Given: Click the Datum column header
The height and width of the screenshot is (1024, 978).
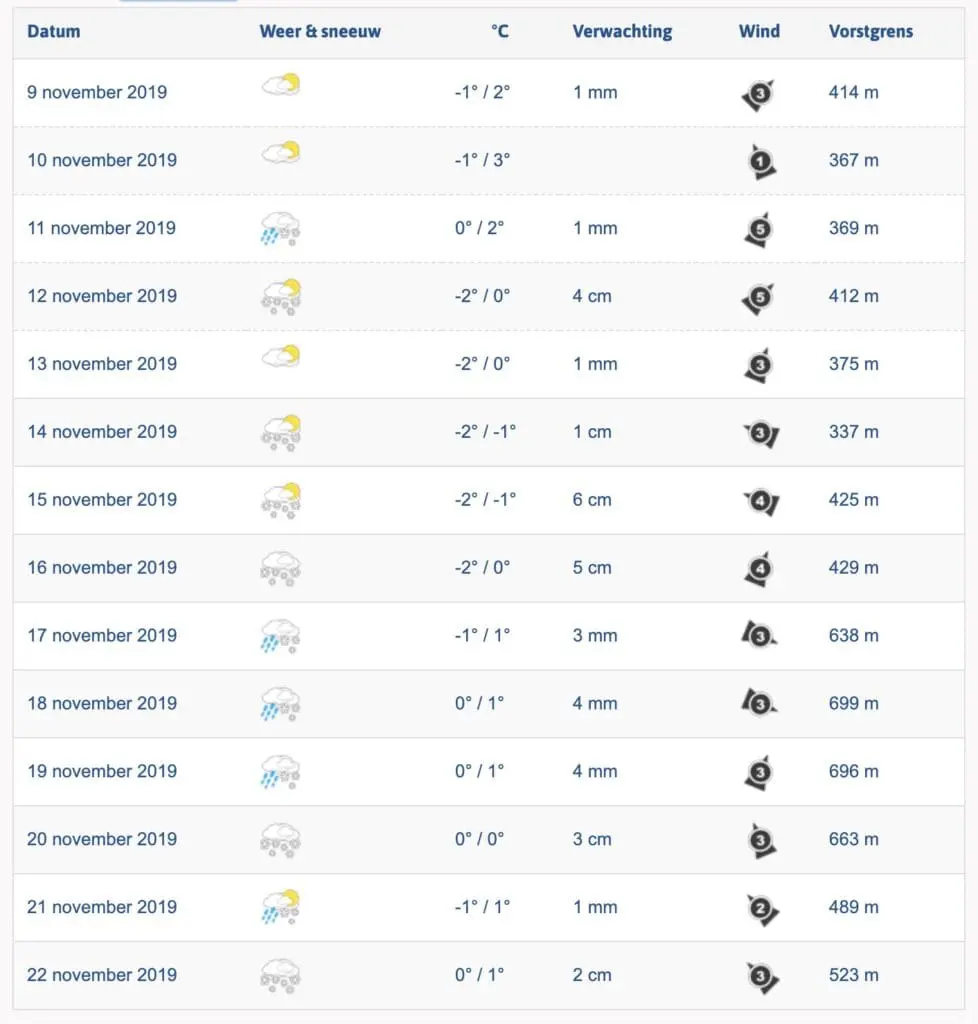Looking at the screenshot, I should coord(54,31).
